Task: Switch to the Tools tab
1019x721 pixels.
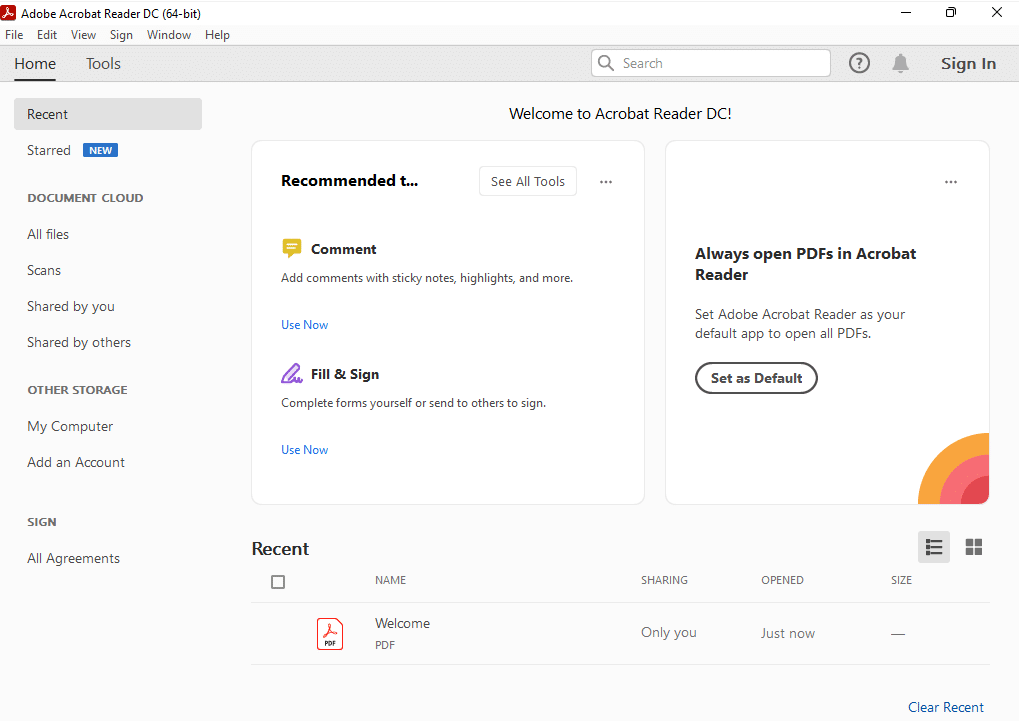Action: 103,63
